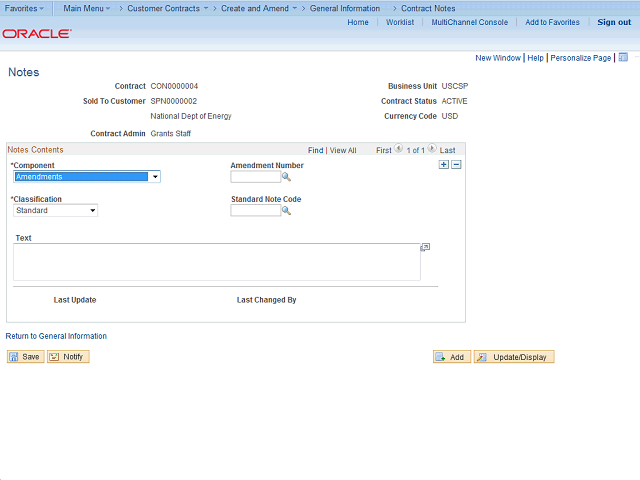Select customer ID SPN0000002 text
Viewport: 640px width, 480px height.
point(173,101)
